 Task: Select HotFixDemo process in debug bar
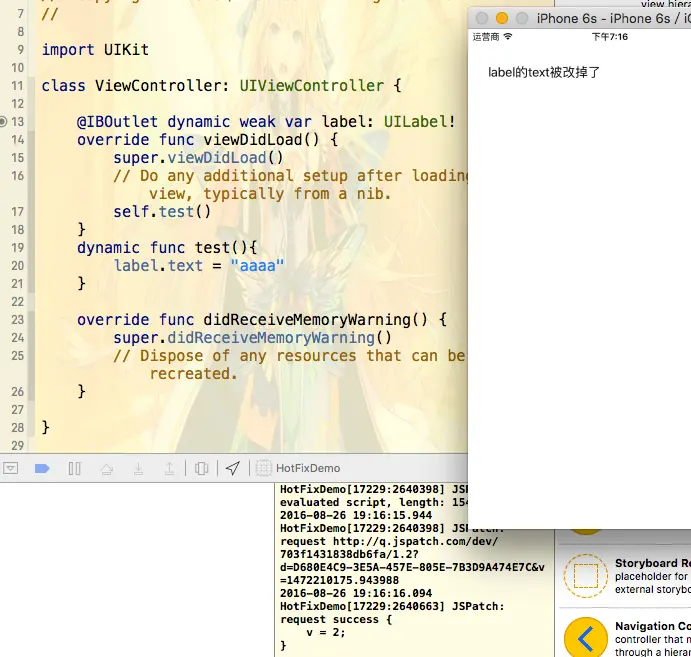tap(308, 468)
